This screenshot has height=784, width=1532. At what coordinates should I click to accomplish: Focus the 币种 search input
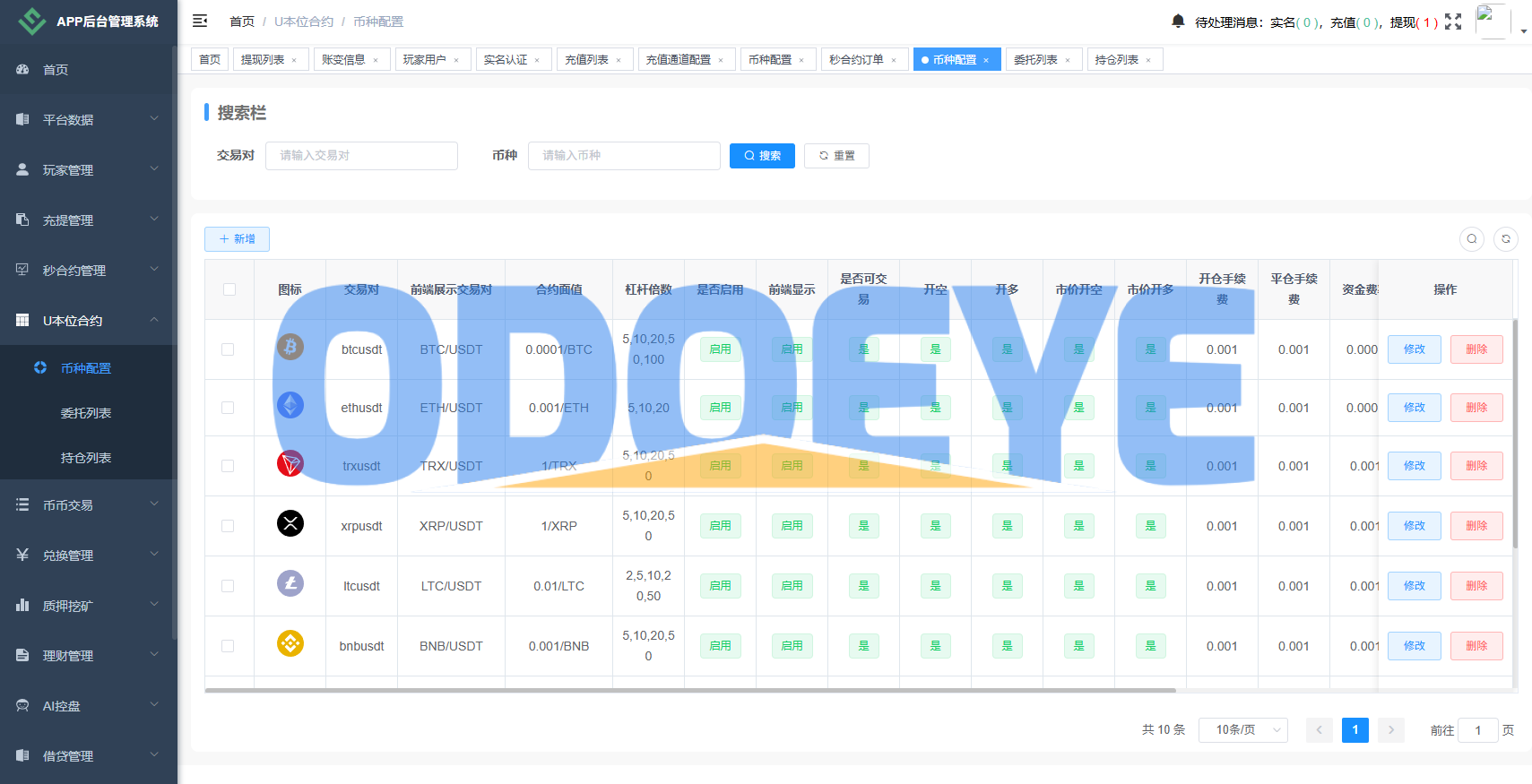(x=624, y=156)
